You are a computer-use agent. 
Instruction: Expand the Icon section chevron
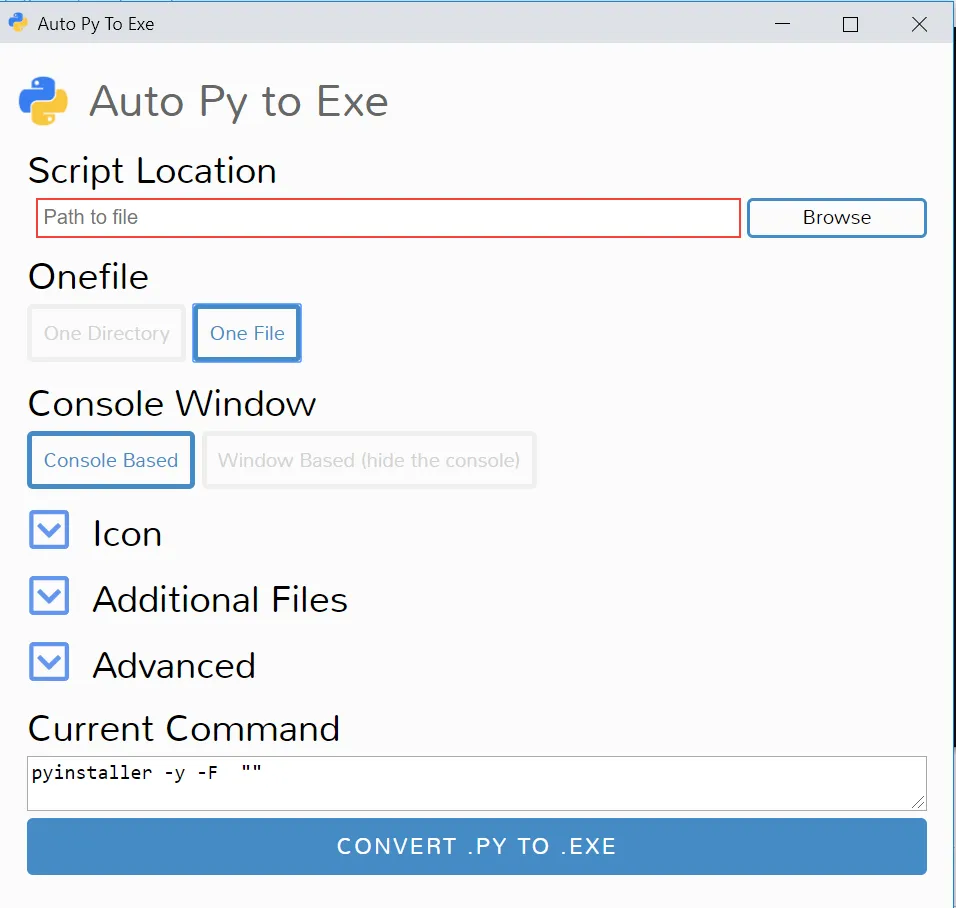[49, 529]
